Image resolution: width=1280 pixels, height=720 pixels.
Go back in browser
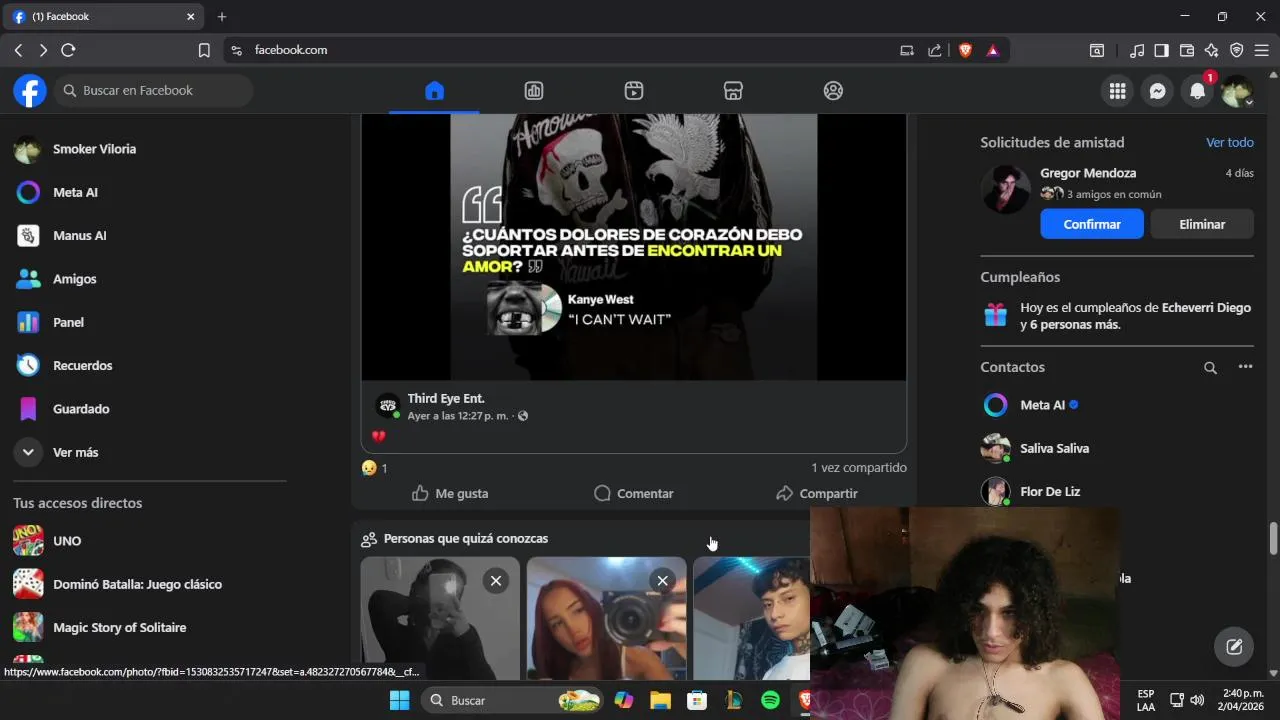tap(18, 50)
